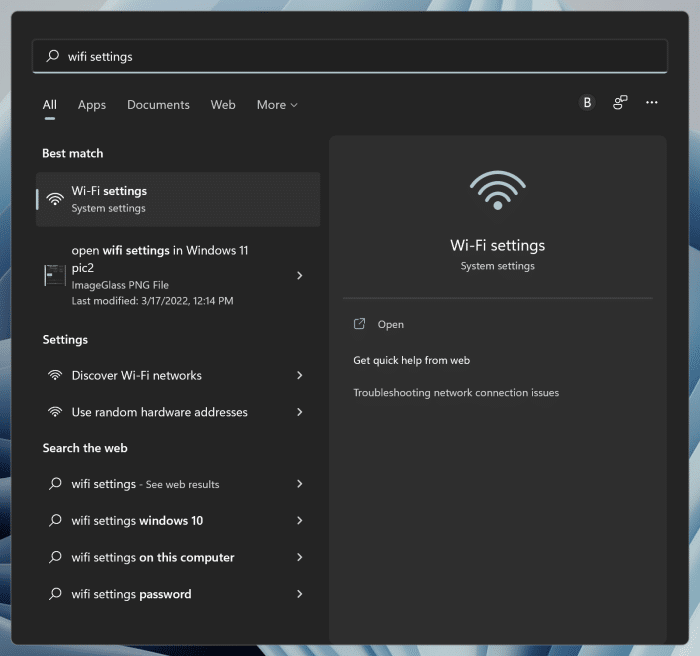
Task: Switch to the Web tab
Action: (223, 105)
